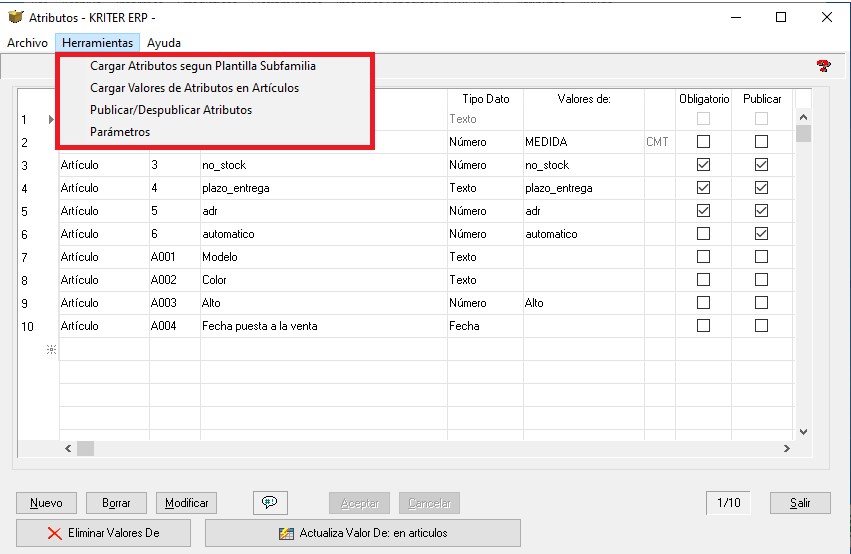This screenshot has height=554, width=851.
Task: Select the adr attribute name cell
Action: tap(324, 211)
